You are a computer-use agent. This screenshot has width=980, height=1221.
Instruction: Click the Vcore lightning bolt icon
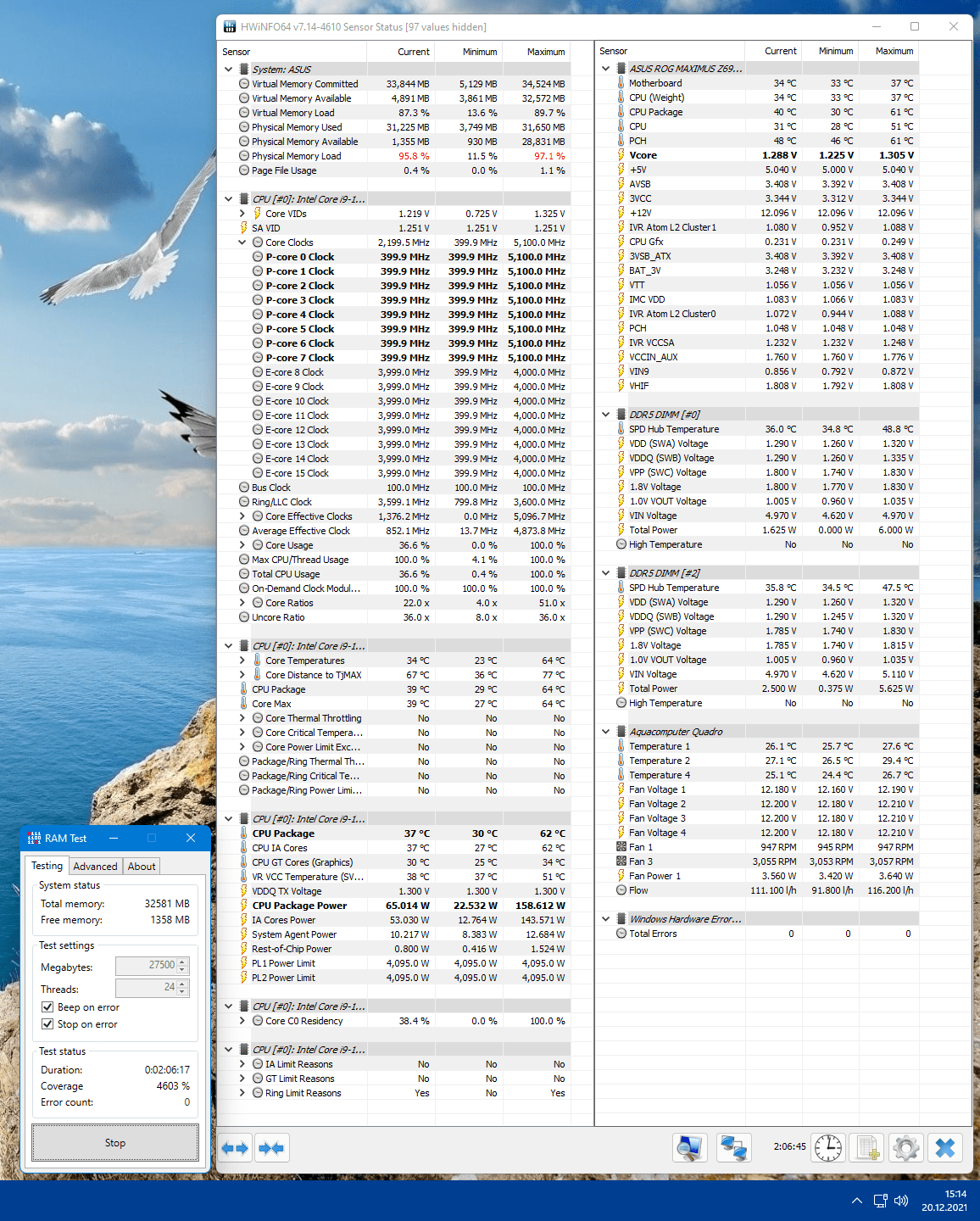(621, 155)
